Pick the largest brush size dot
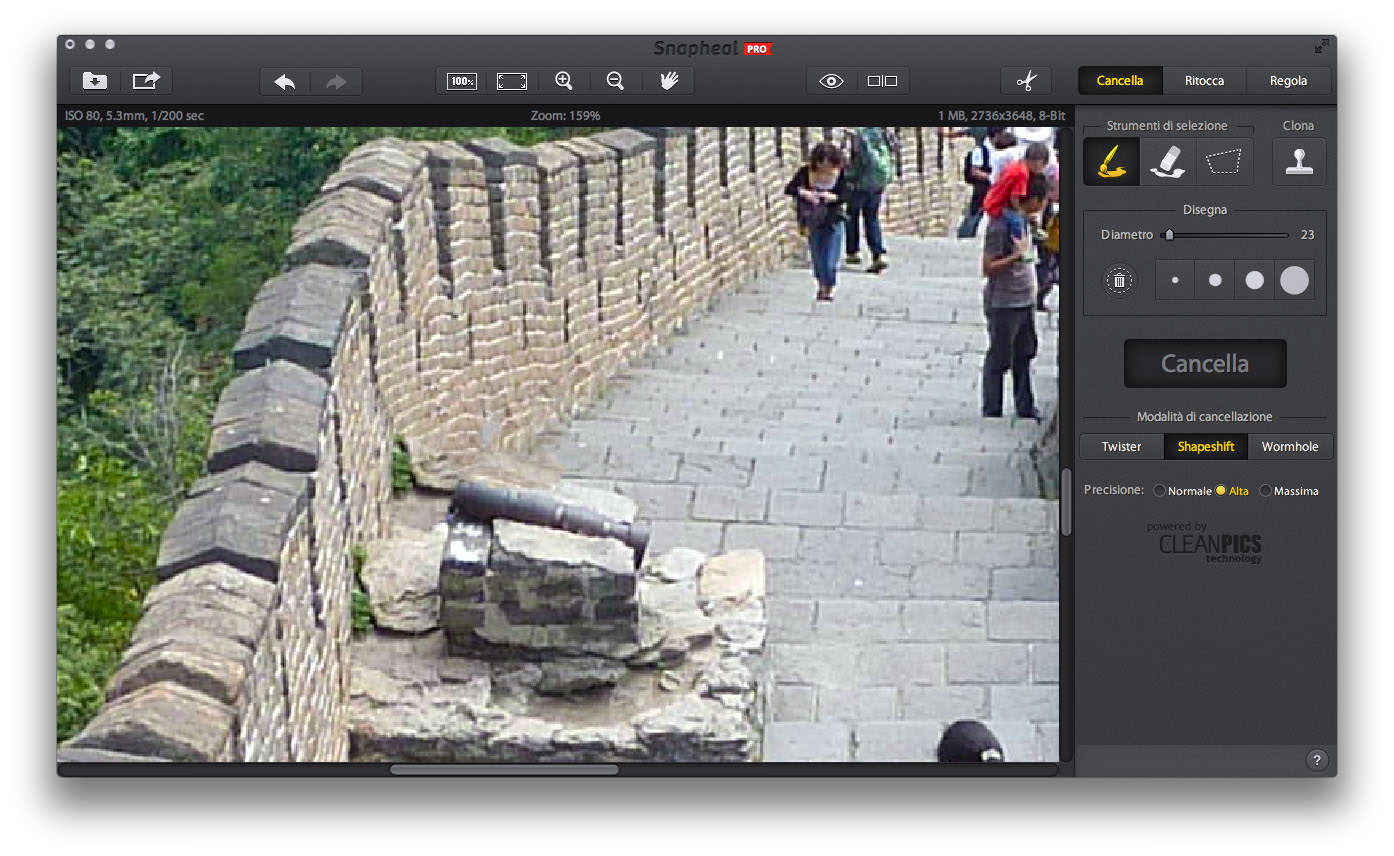The width and height of the screenshot is (1394, 856). (x=1294, y=280)
